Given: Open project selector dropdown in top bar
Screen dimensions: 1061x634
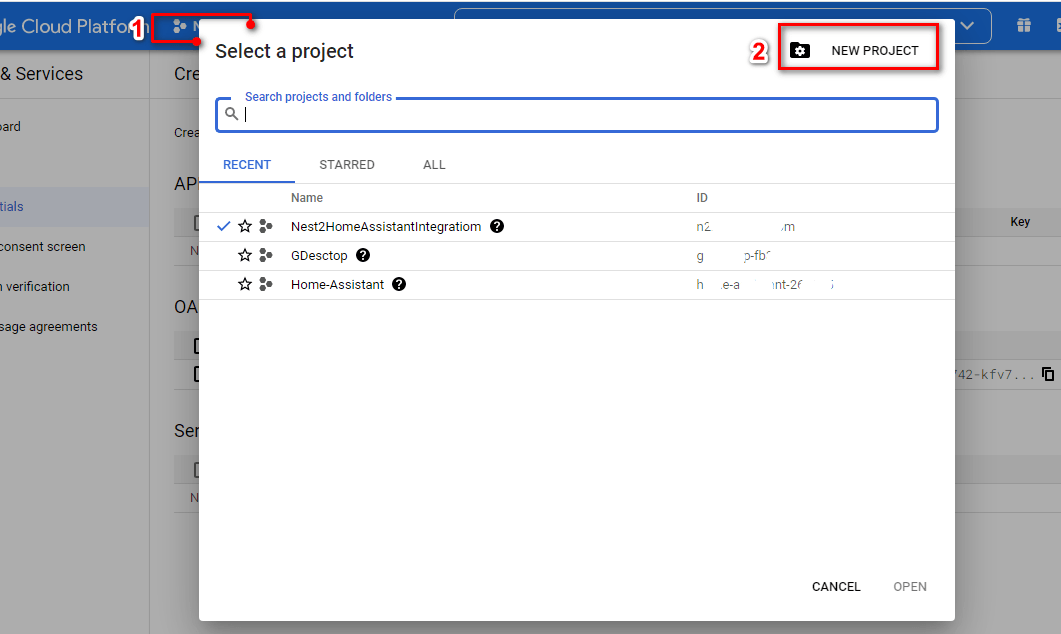Looking at the screenshot, I should click(185, 27).
